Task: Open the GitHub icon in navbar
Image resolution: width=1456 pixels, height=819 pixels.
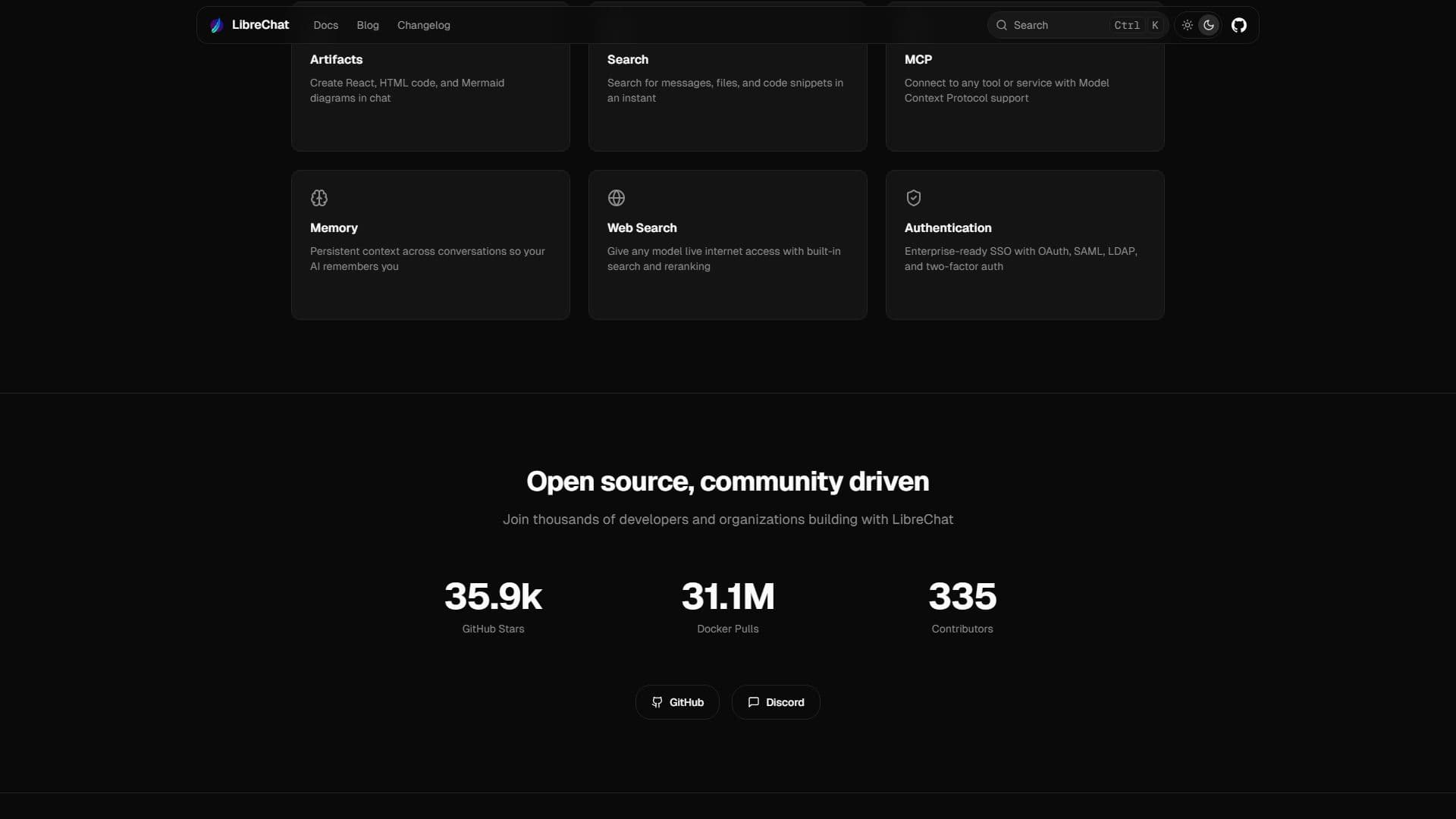Action: (x=1238, y=25)
